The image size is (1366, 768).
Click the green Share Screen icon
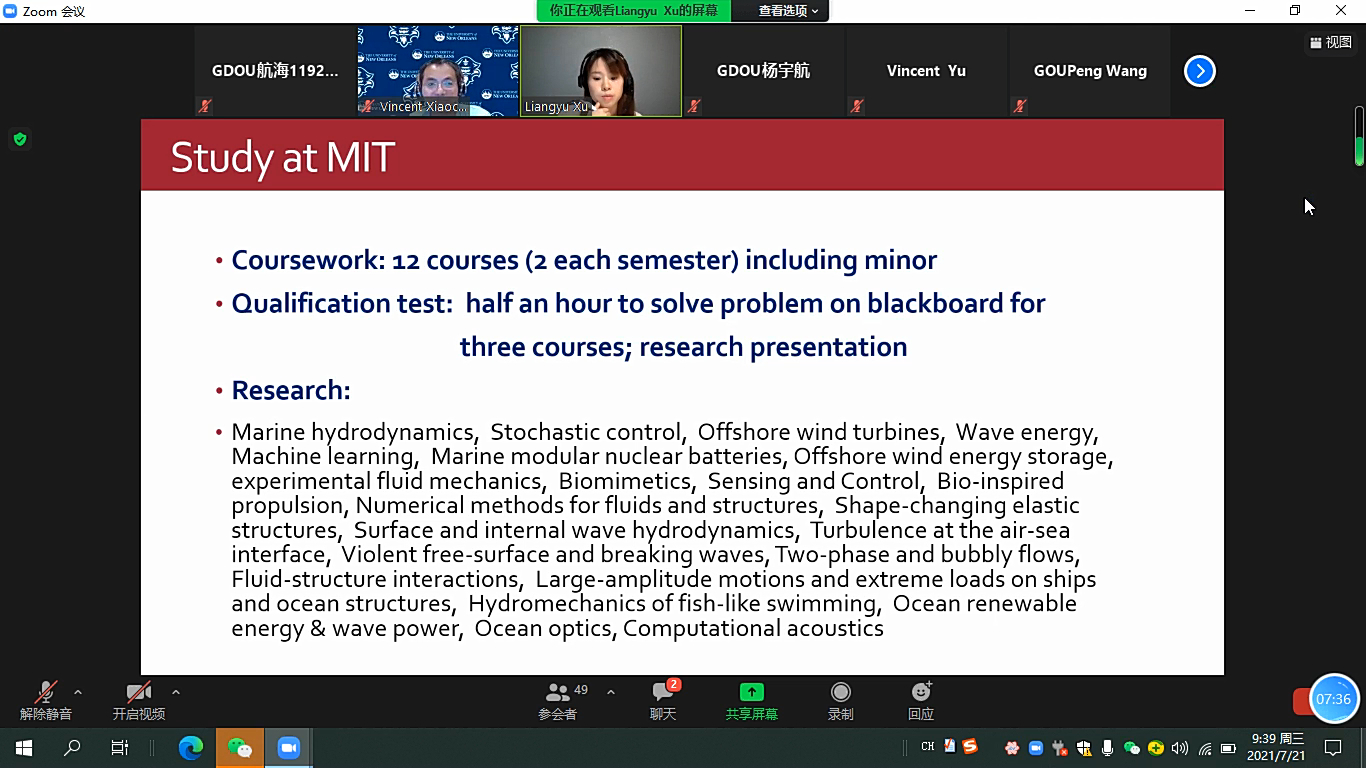pos(751,693)
